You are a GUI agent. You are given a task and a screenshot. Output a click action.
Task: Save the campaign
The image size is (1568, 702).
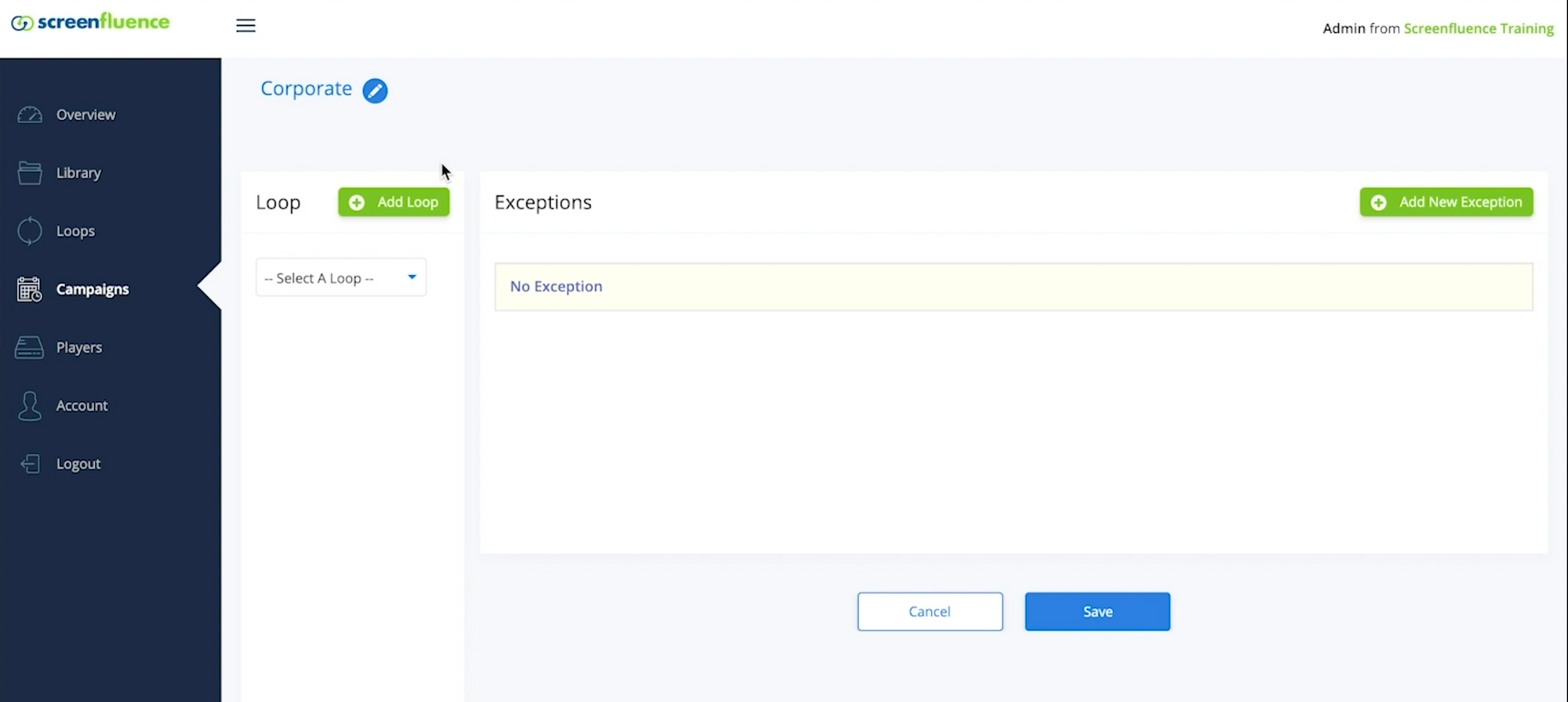click(1098, 612)
